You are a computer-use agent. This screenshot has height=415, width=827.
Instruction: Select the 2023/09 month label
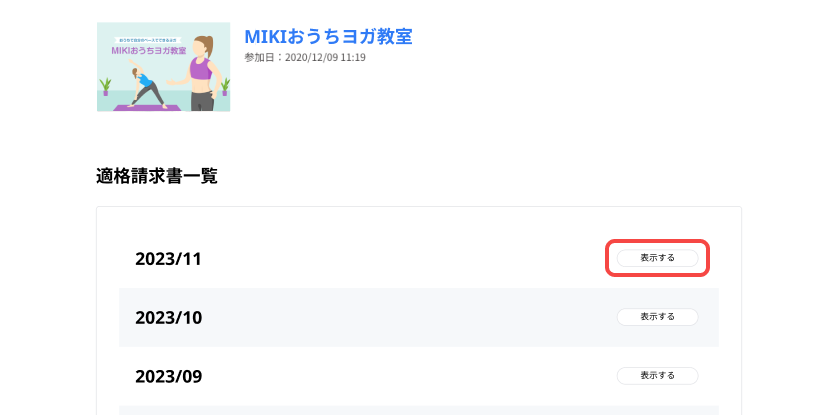(x=168, y=377)
